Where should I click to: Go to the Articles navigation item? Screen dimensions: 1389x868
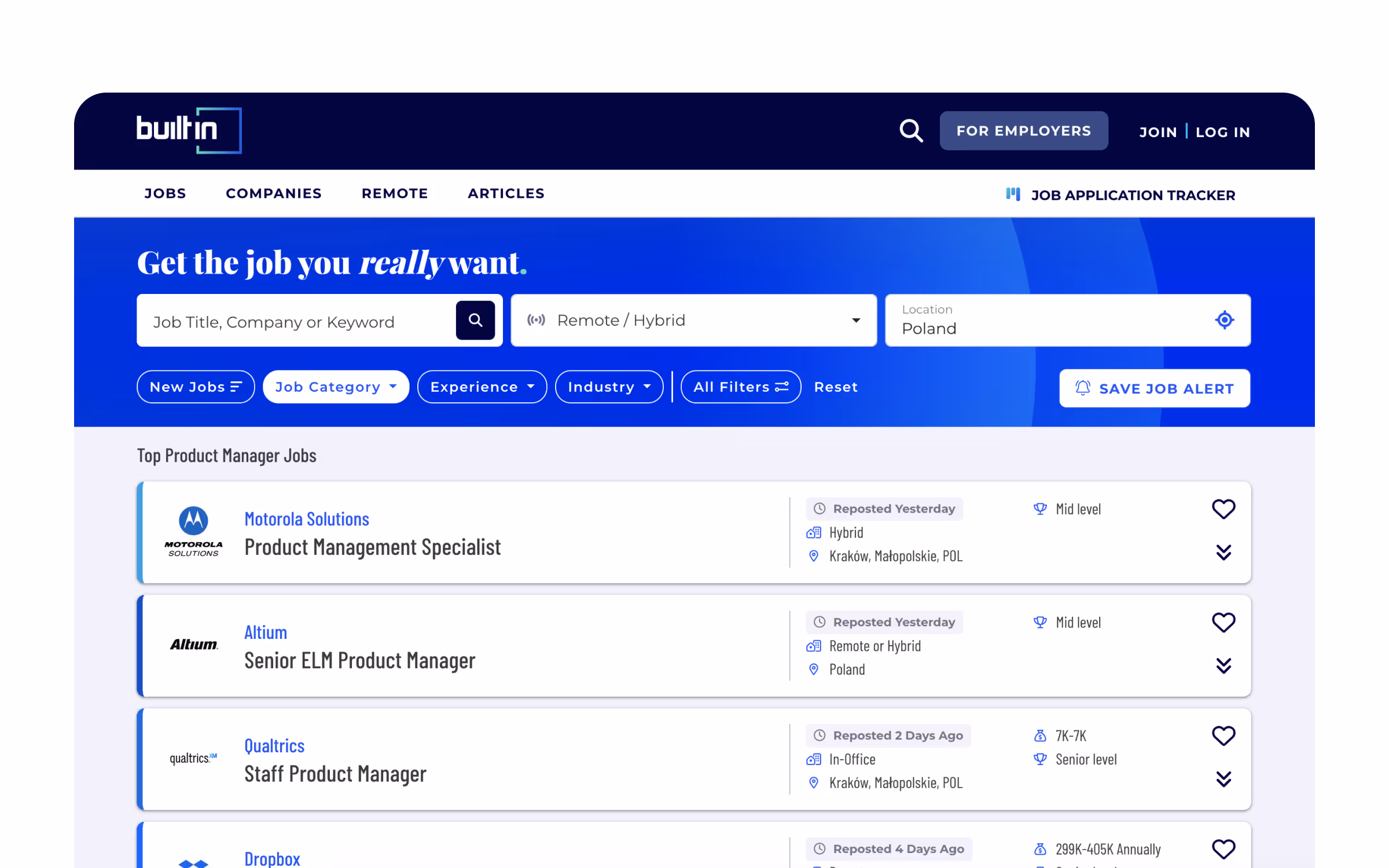pos(506,193)
